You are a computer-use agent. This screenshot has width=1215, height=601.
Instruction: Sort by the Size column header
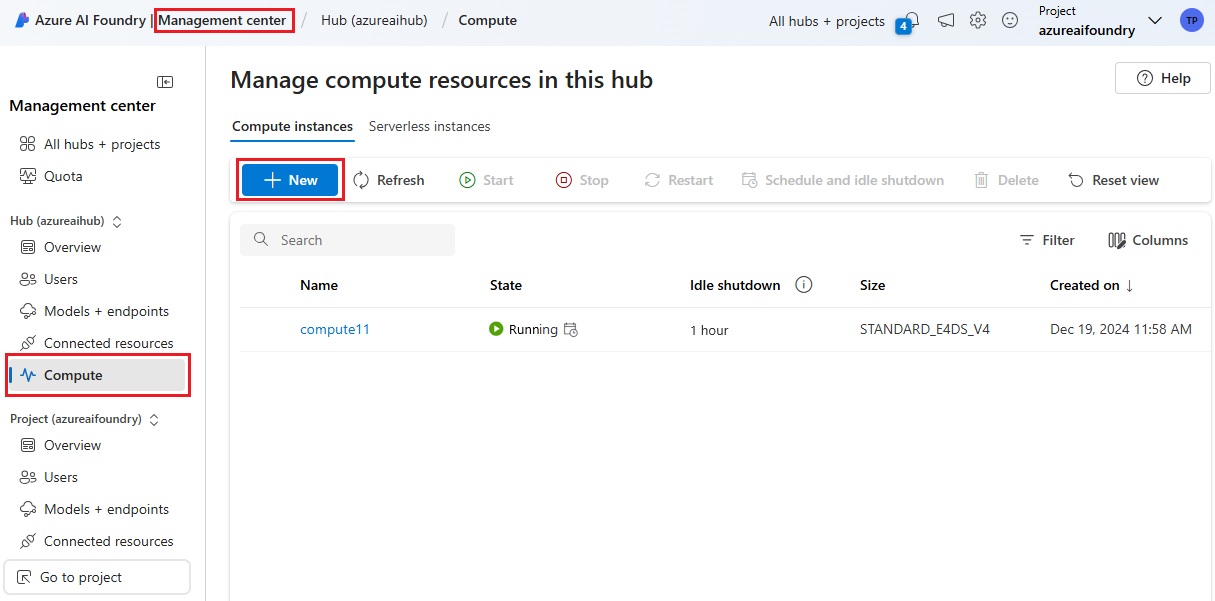[x=872, y=285]
